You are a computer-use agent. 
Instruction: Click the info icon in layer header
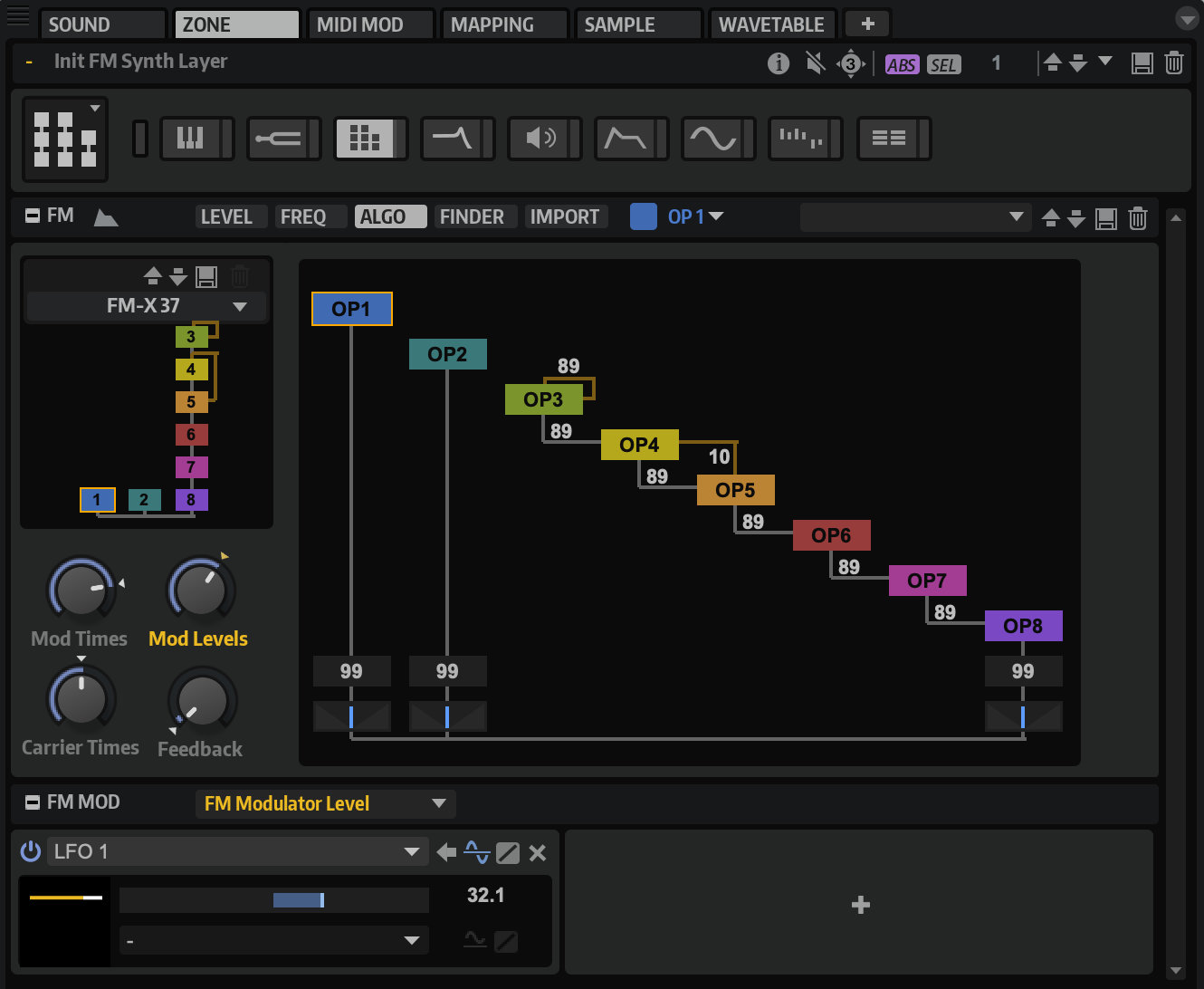click(x=778, y=63)
